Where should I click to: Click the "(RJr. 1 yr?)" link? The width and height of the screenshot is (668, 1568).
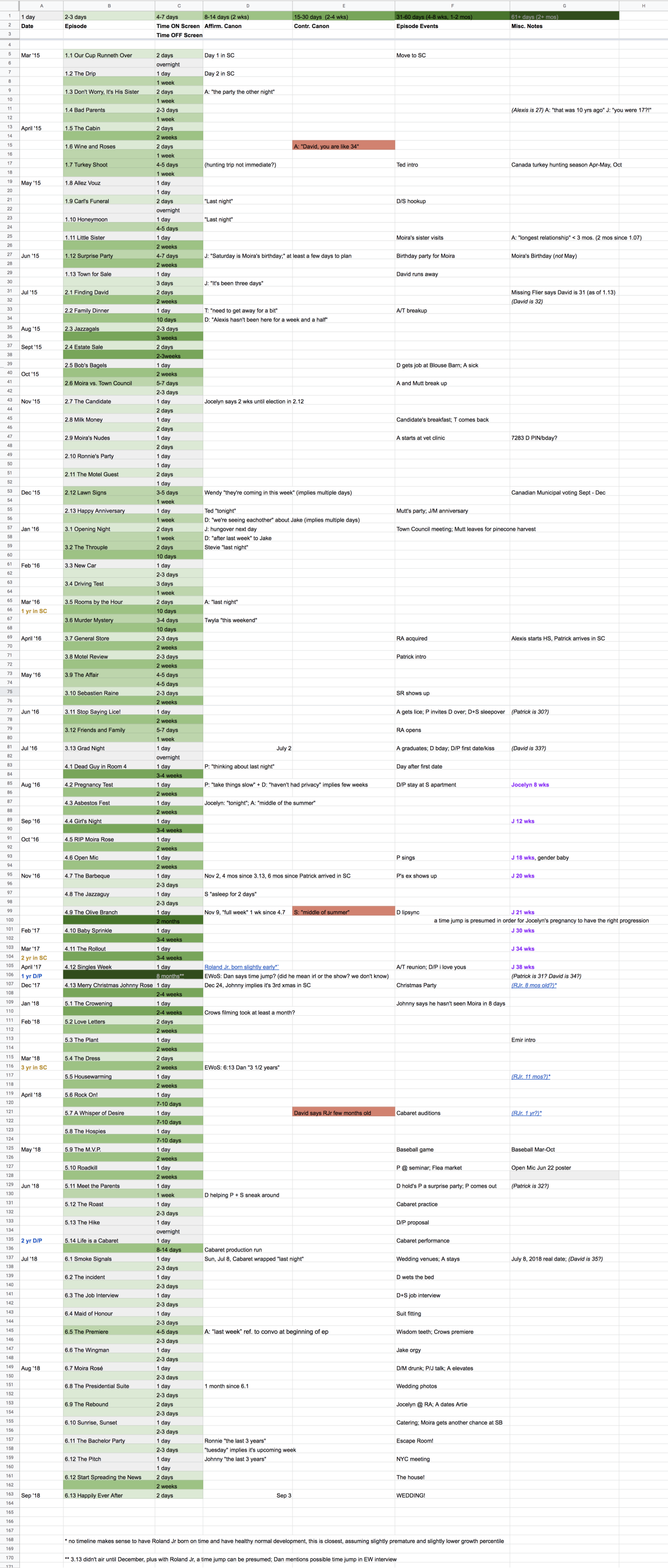[526, 1113]
